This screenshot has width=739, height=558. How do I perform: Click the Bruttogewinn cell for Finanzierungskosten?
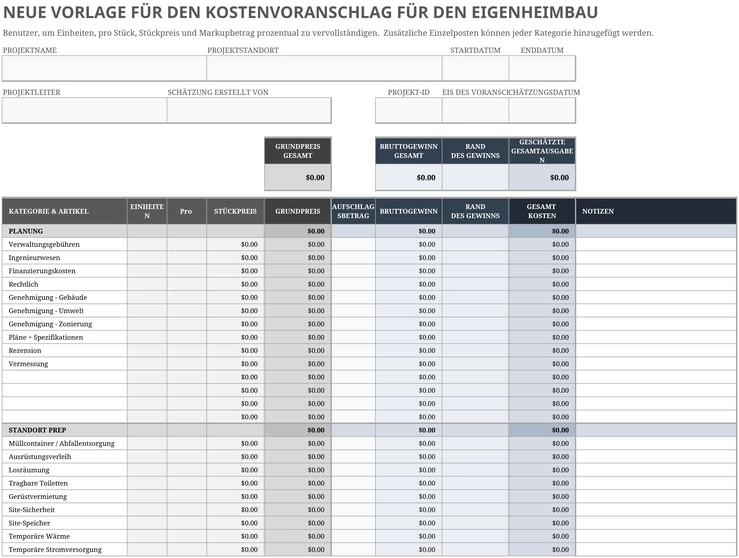[409, 271]
